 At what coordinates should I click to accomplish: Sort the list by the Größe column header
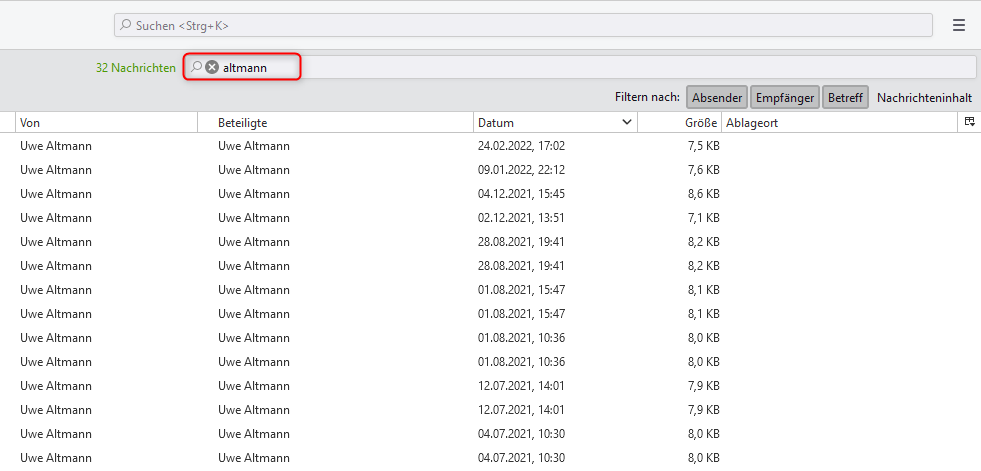coord(679,123)
